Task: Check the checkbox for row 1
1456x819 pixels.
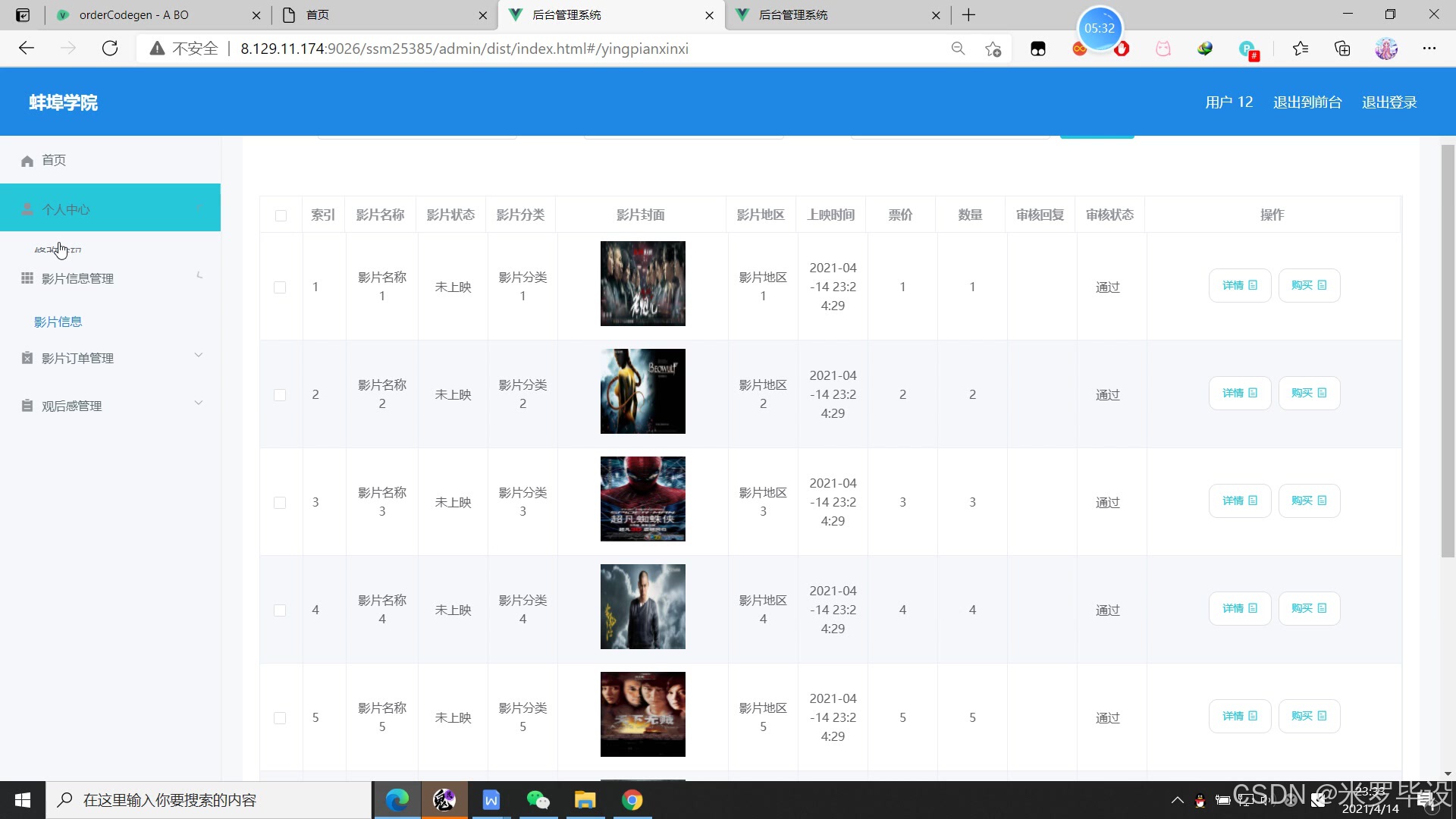Action: point(280,287)
